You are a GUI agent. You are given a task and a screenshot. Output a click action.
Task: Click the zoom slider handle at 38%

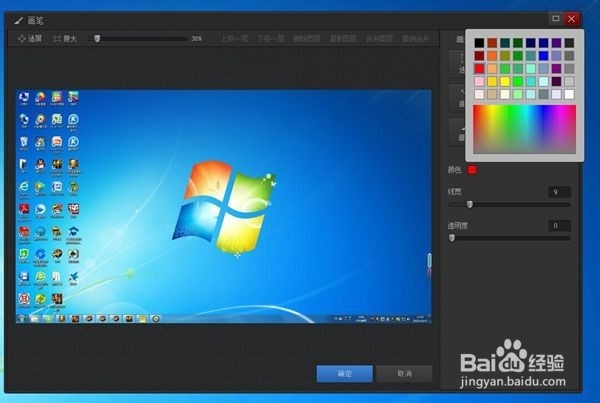[x=97, y=39]
